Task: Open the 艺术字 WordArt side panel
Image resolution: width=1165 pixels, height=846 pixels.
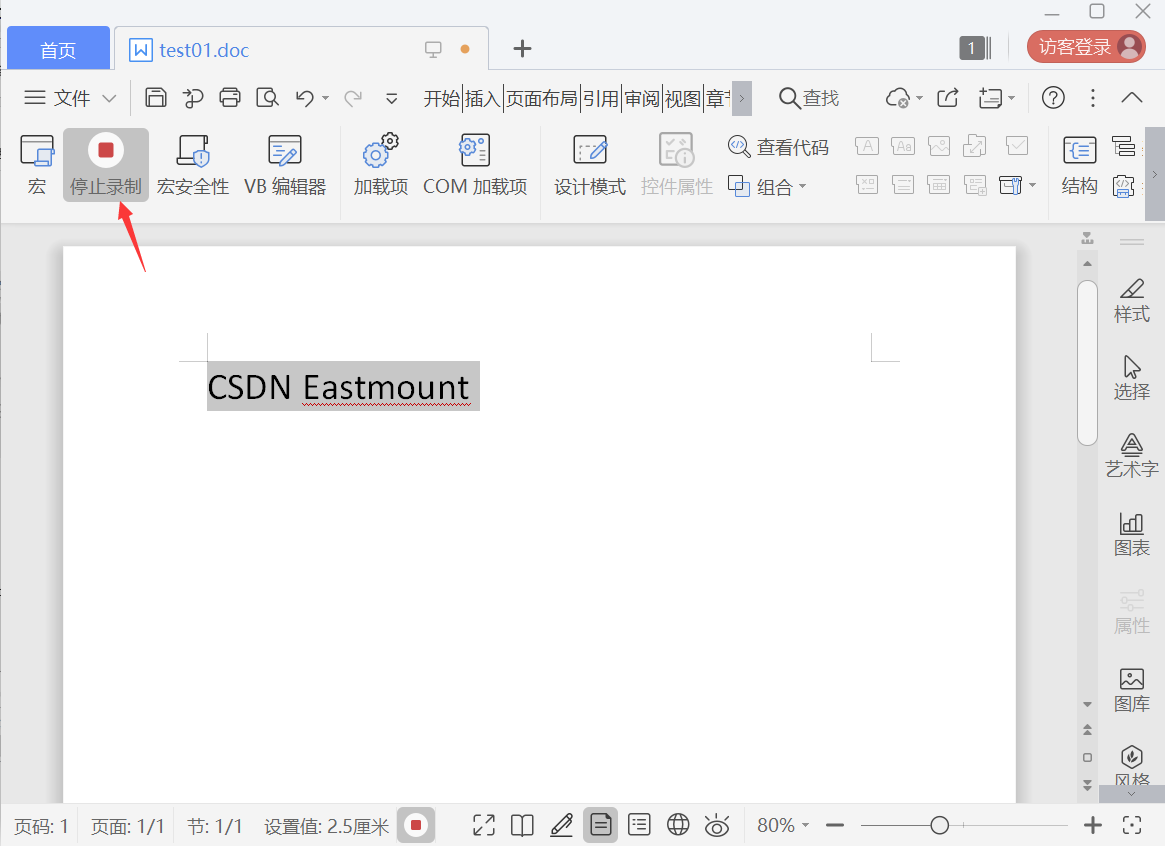Action: pos(1132,455)
